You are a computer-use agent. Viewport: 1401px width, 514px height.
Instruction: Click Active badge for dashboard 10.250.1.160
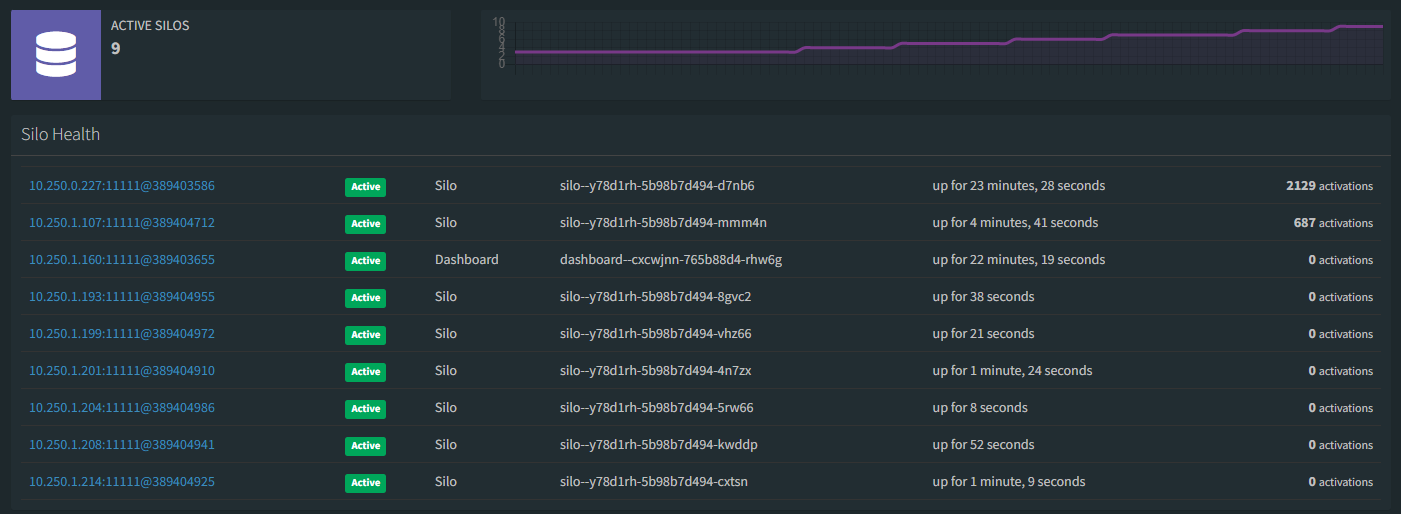[366, 261]
